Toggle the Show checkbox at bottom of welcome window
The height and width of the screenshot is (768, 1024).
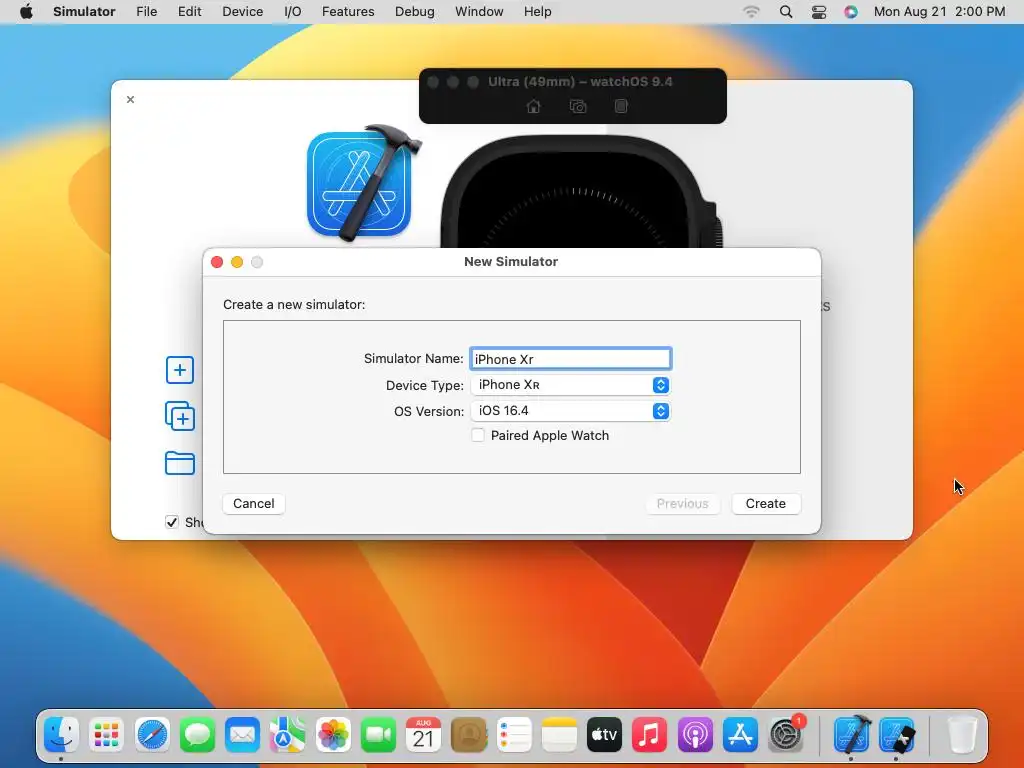172,522
